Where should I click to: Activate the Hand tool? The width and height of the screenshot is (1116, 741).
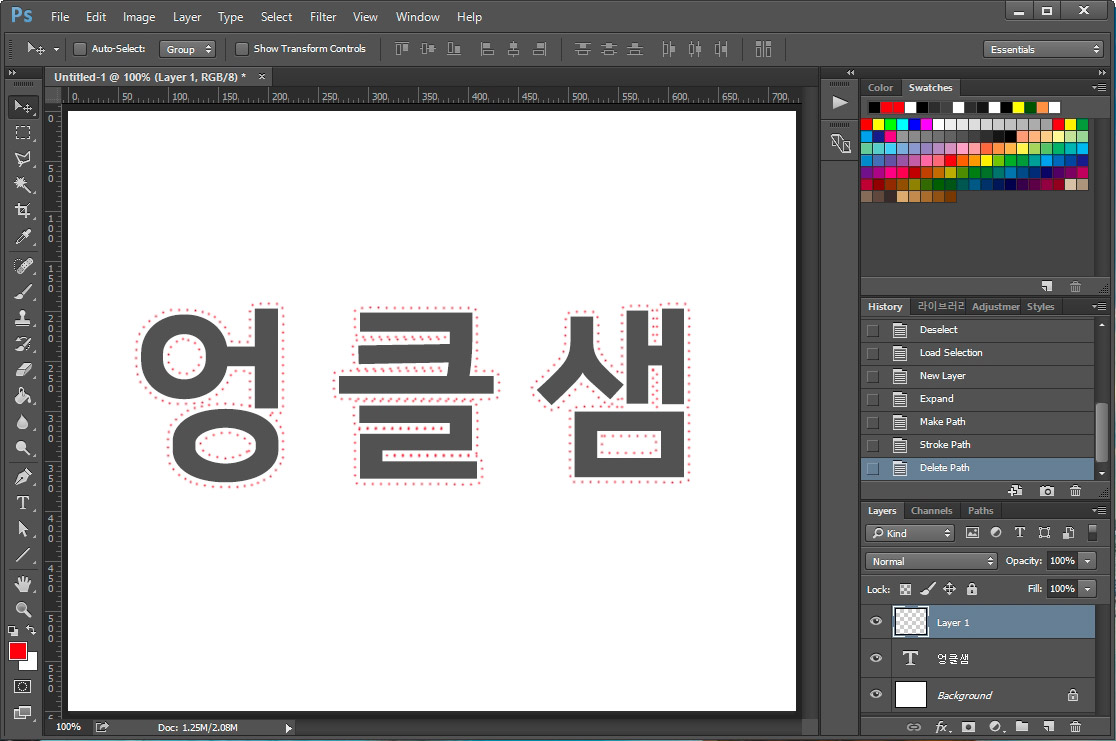coord(23,584)
